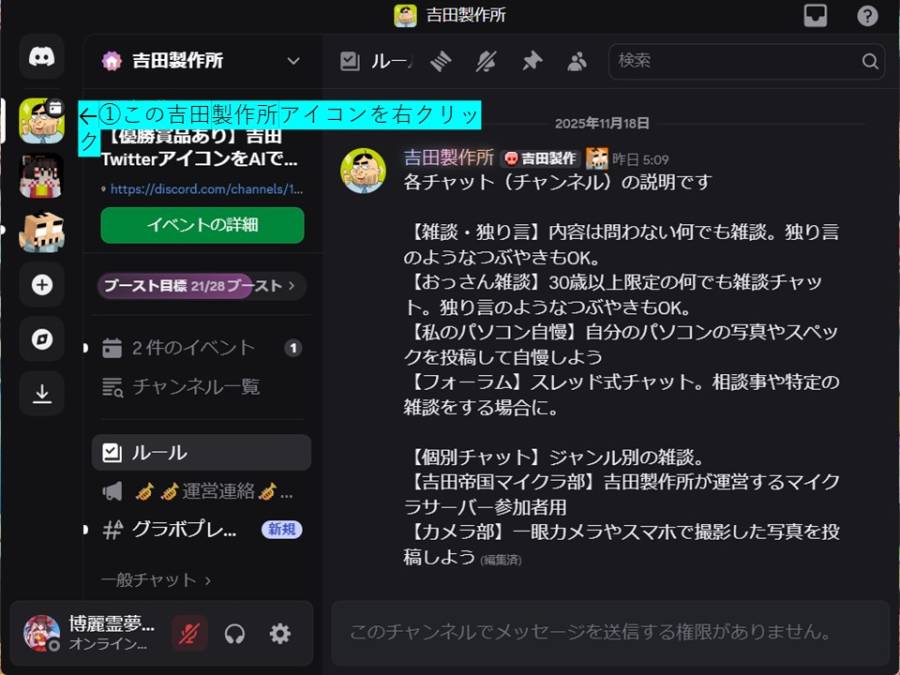
Task: Open the pinned messages panel
Action: [531, 61]
